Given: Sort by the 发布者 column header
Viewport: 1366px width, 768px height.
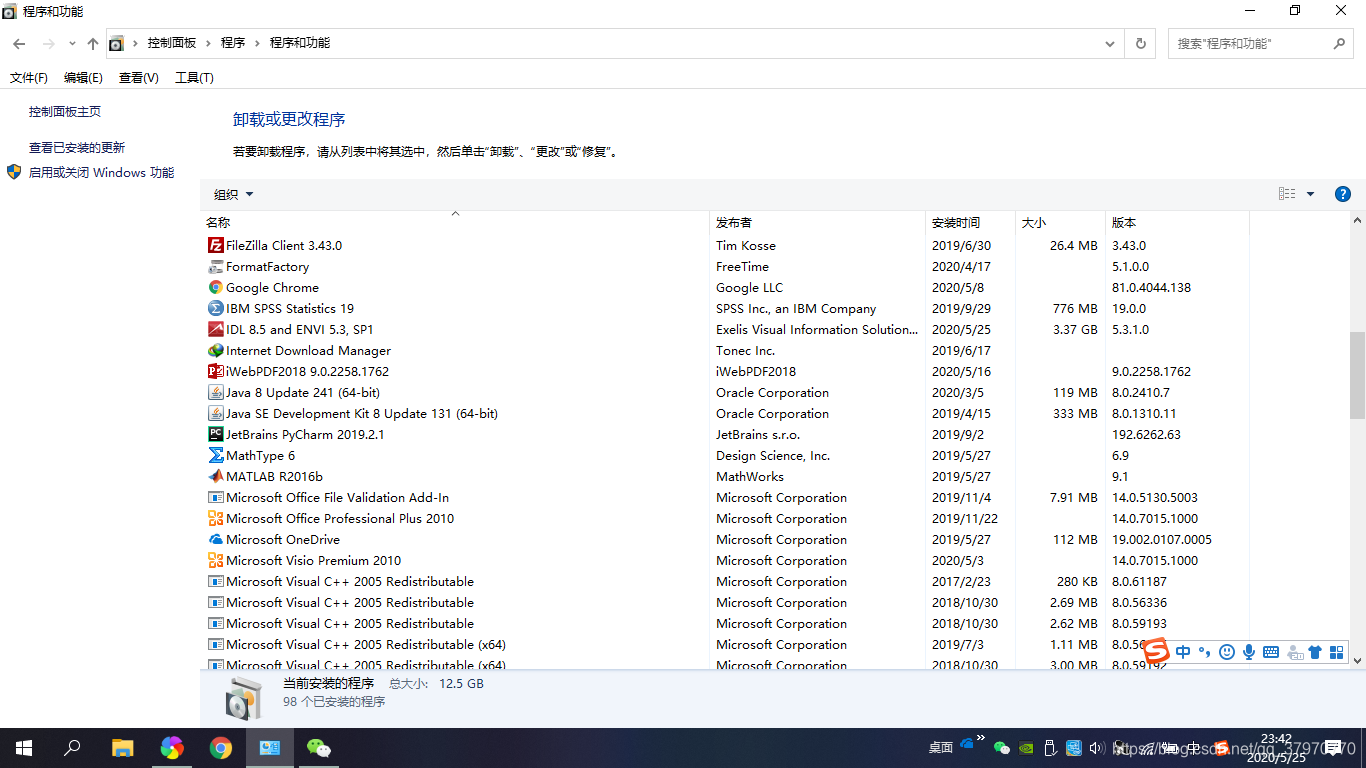Looking at the screenshot, I should click(818, 222).
